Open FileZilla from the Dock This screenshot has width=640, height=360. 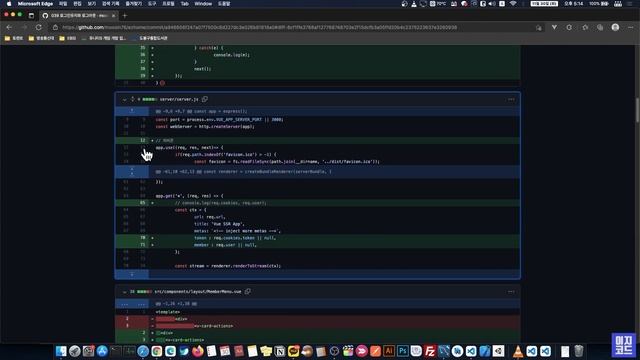click(430, 351)
